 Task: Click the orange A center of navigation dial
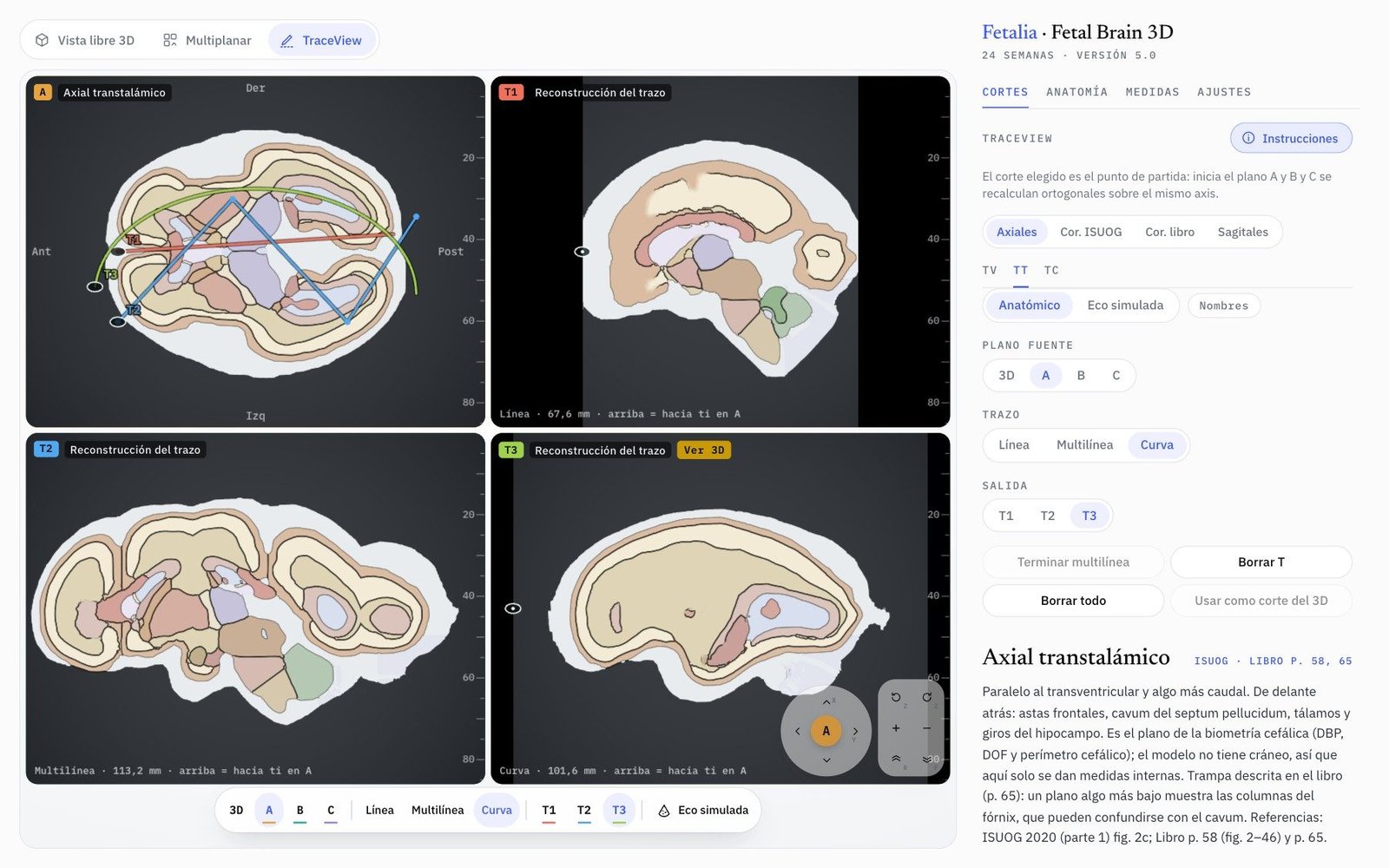(826, 731)
